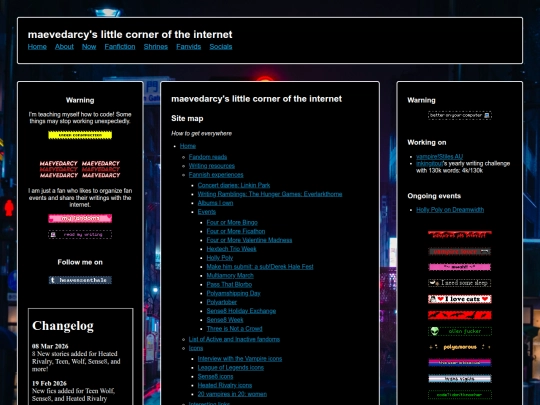Open the 'Albums I own' link
This screenshot has width=540, height=405.
215,203
